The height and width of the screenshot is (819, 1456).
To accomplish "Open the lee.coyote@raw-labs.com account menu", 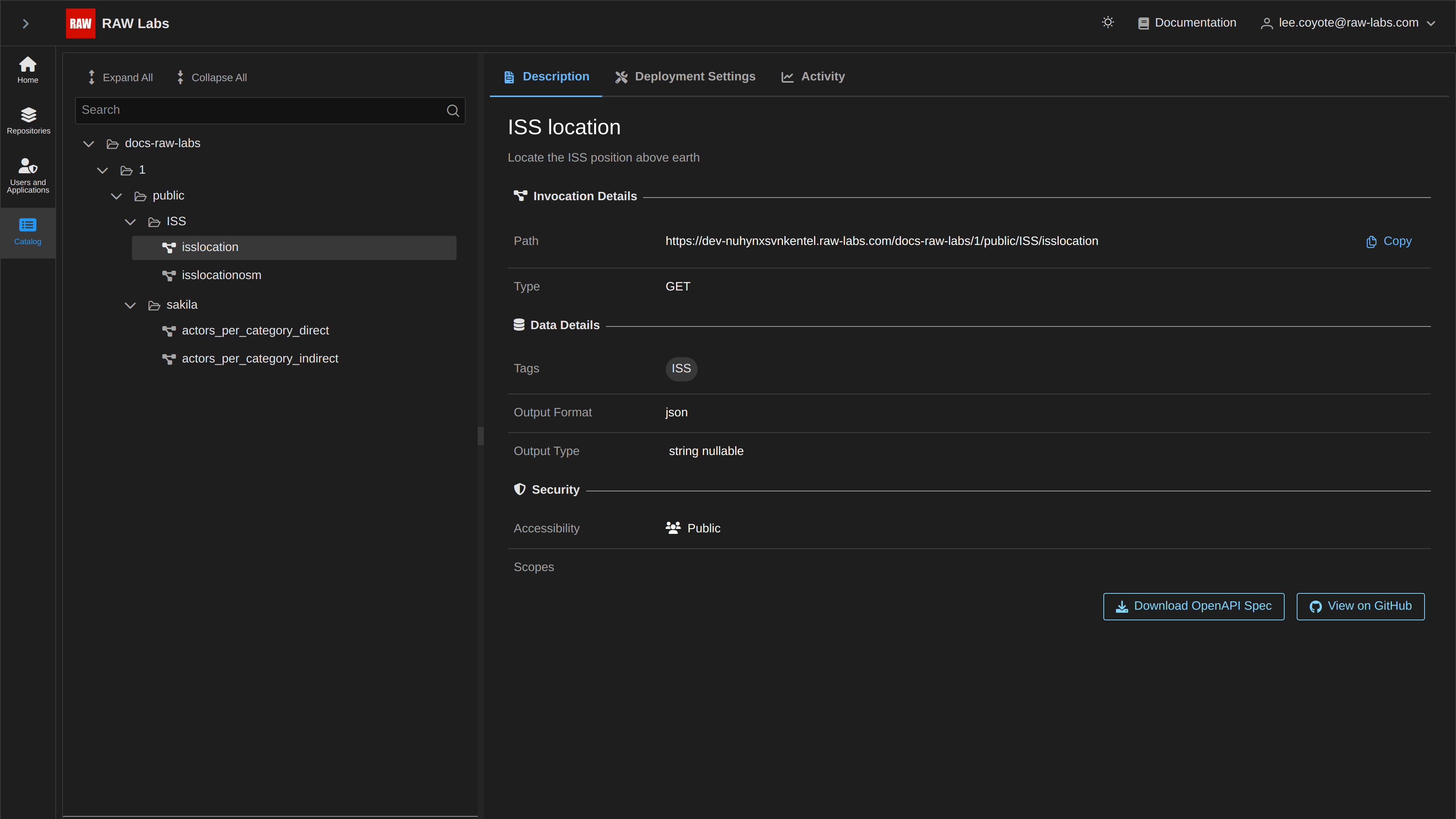I will (1348, 23).
